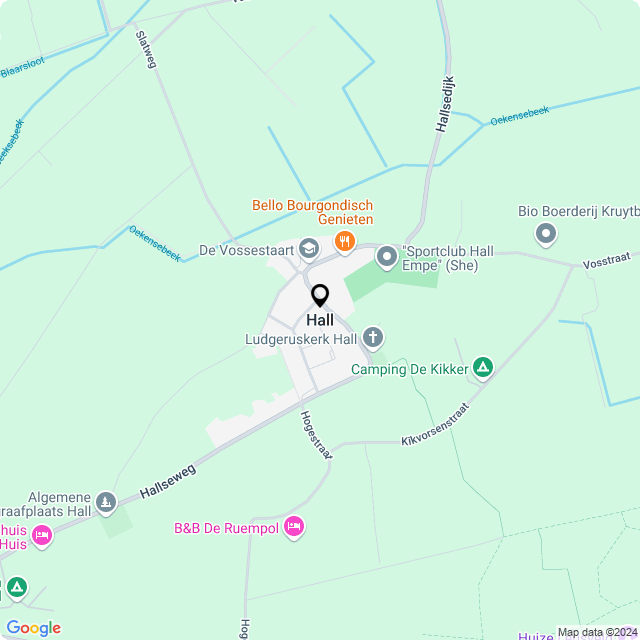Click the black Hall location pin

(320, 296)
